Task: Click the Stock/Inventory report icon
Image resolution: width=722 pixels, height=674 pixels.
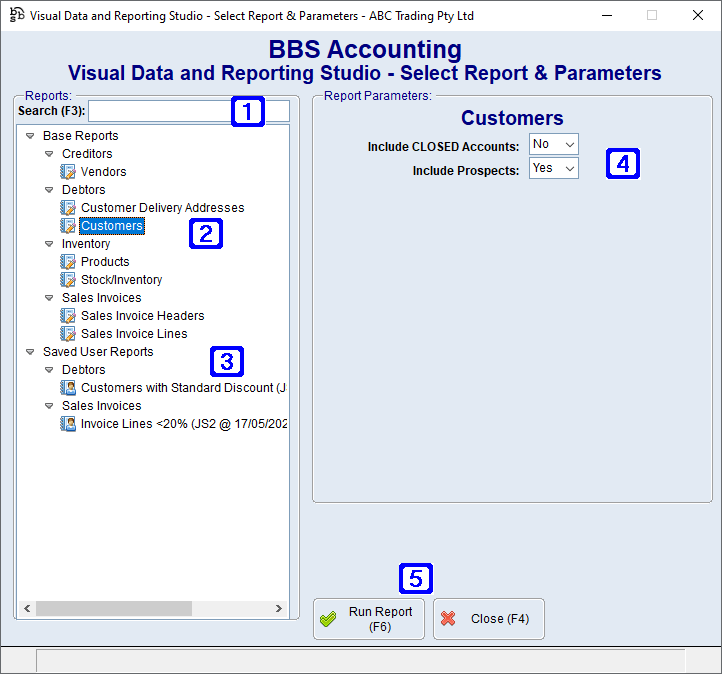Action: tap(68, 280)
